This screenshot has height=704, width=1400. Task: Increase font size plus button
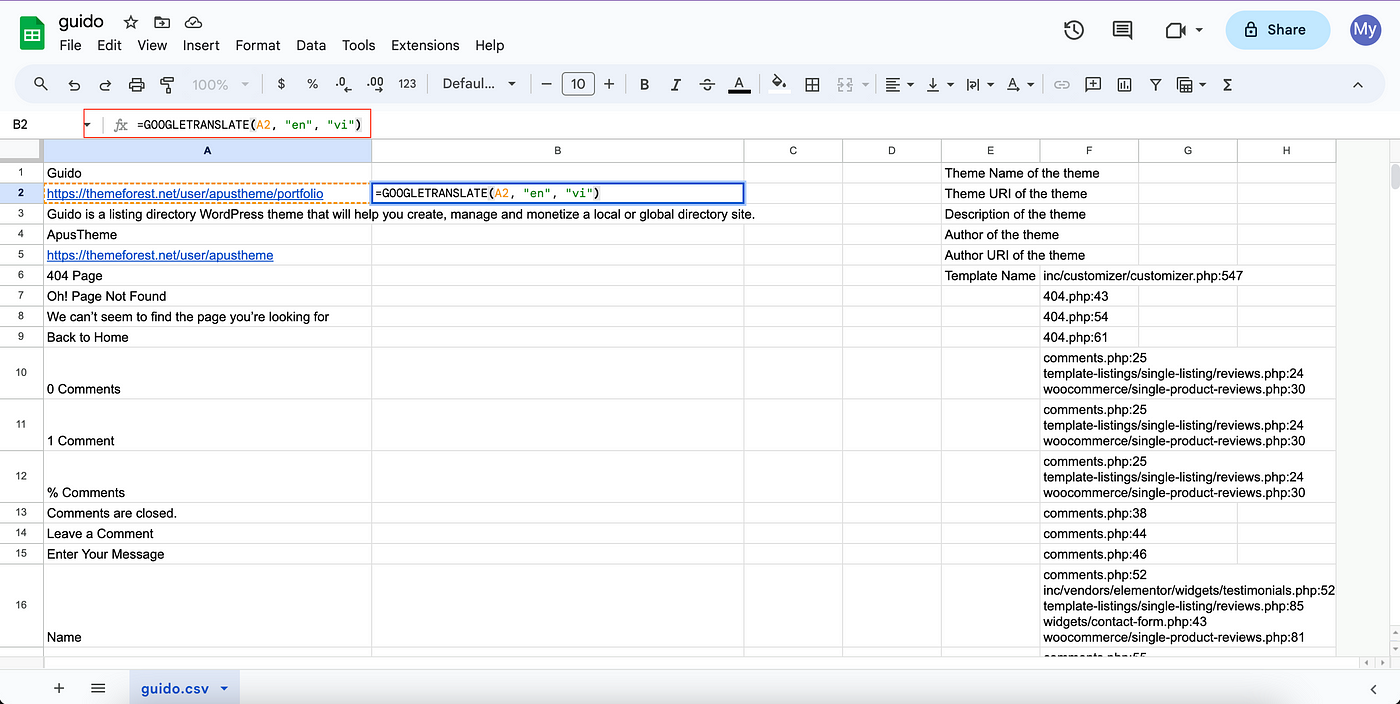(x=609, y=84)
